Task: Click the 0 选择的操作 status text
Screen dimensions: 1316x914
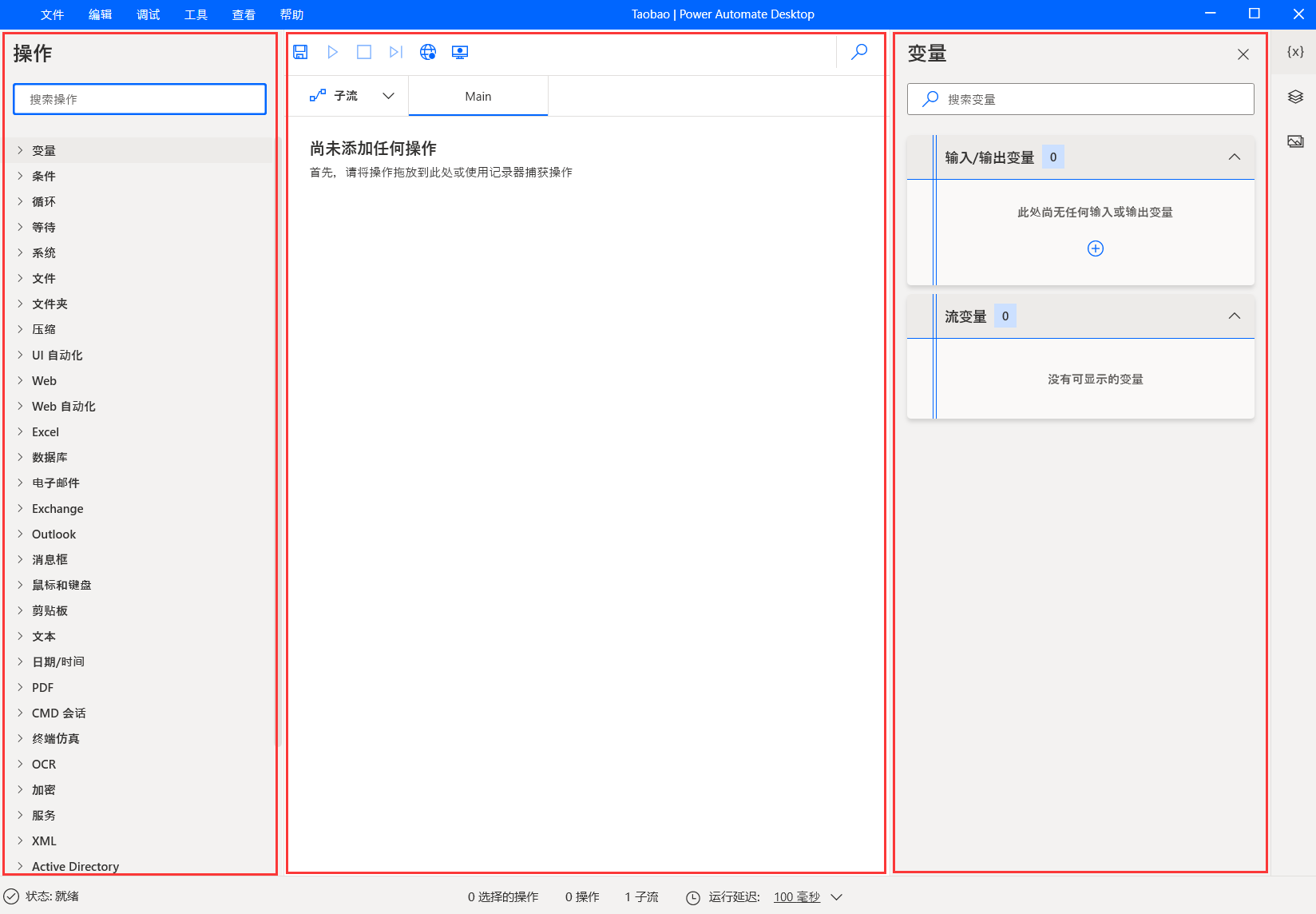Action: (x=503, y=897)
